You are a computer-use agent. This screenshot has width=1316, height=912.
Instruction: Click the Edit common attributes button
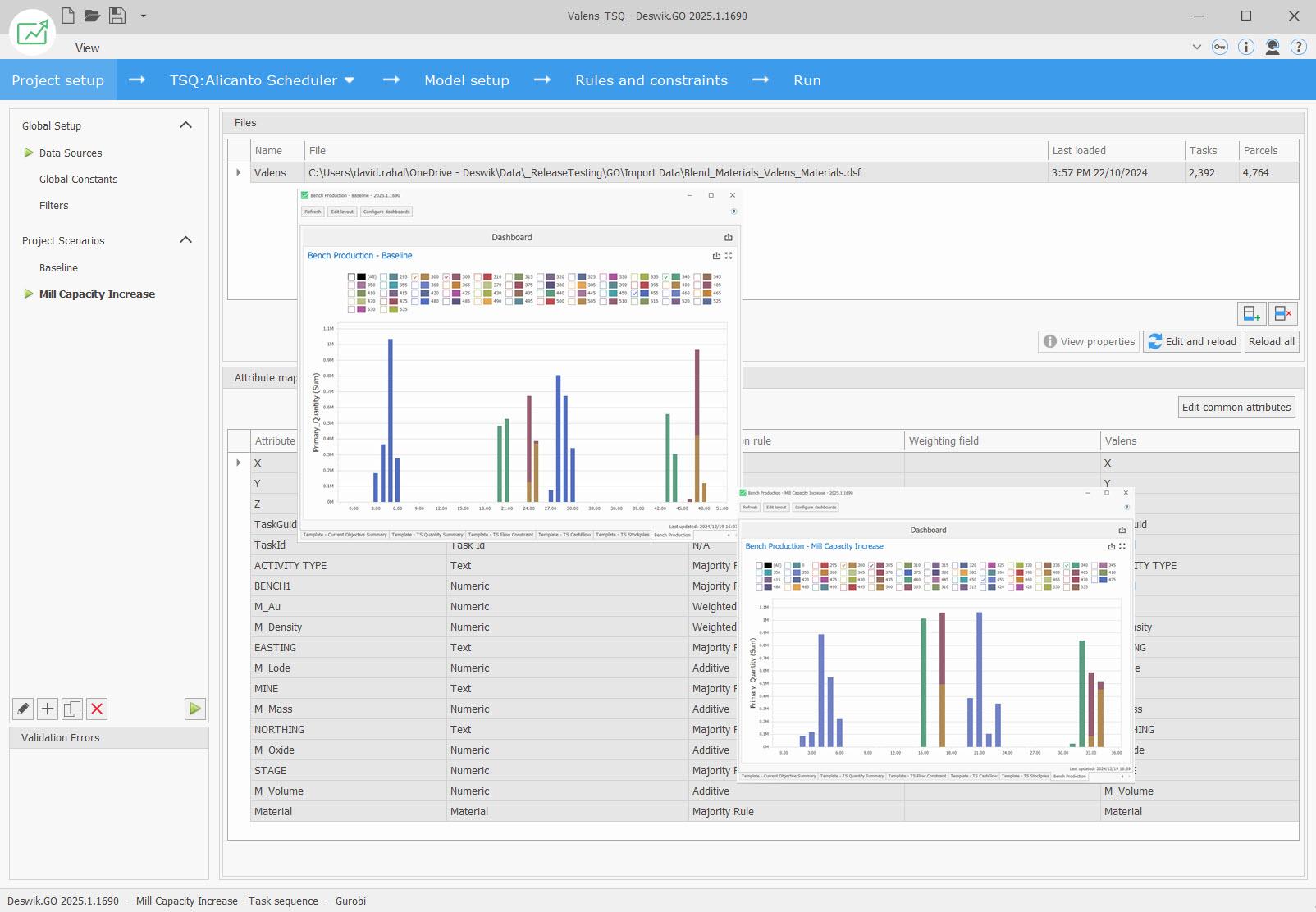(x=1236, y=408)
